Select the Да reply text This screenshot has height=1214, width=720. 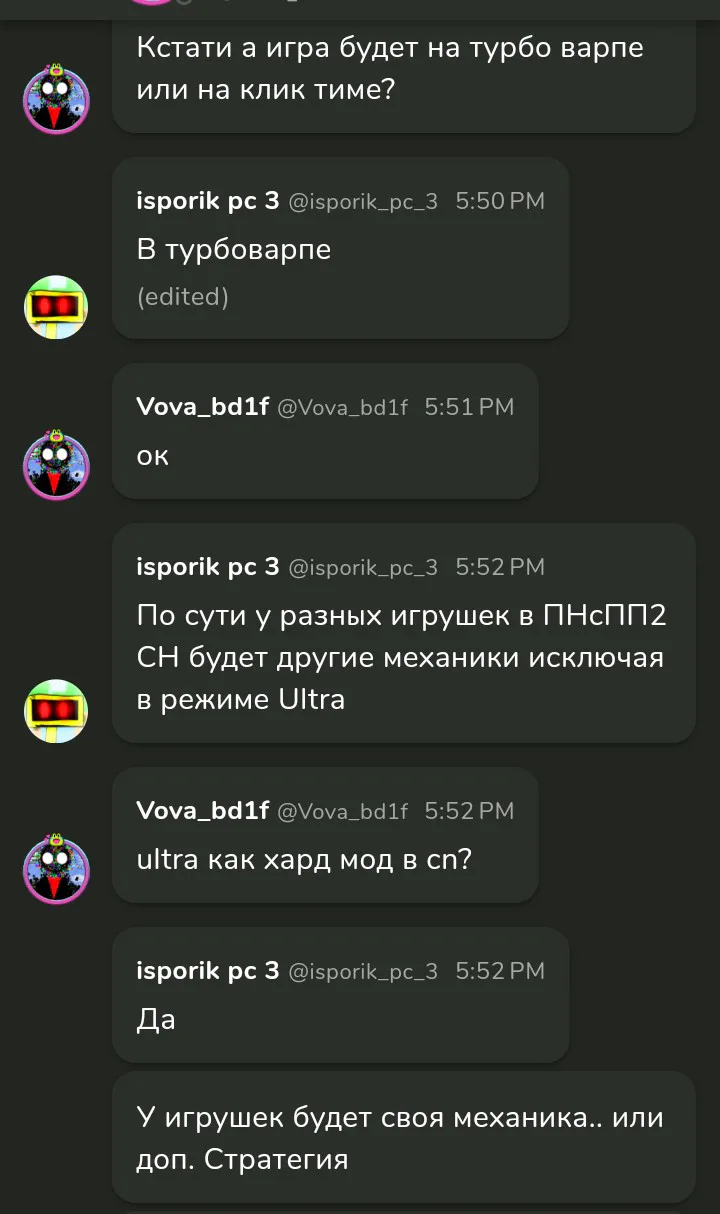coord(156,1020)
